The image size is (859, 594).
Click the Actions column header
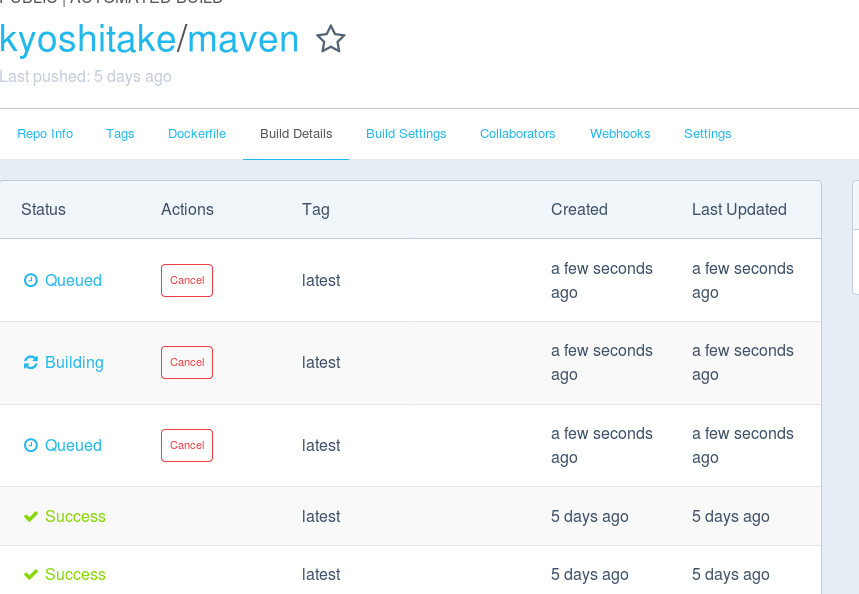[187, 209]
